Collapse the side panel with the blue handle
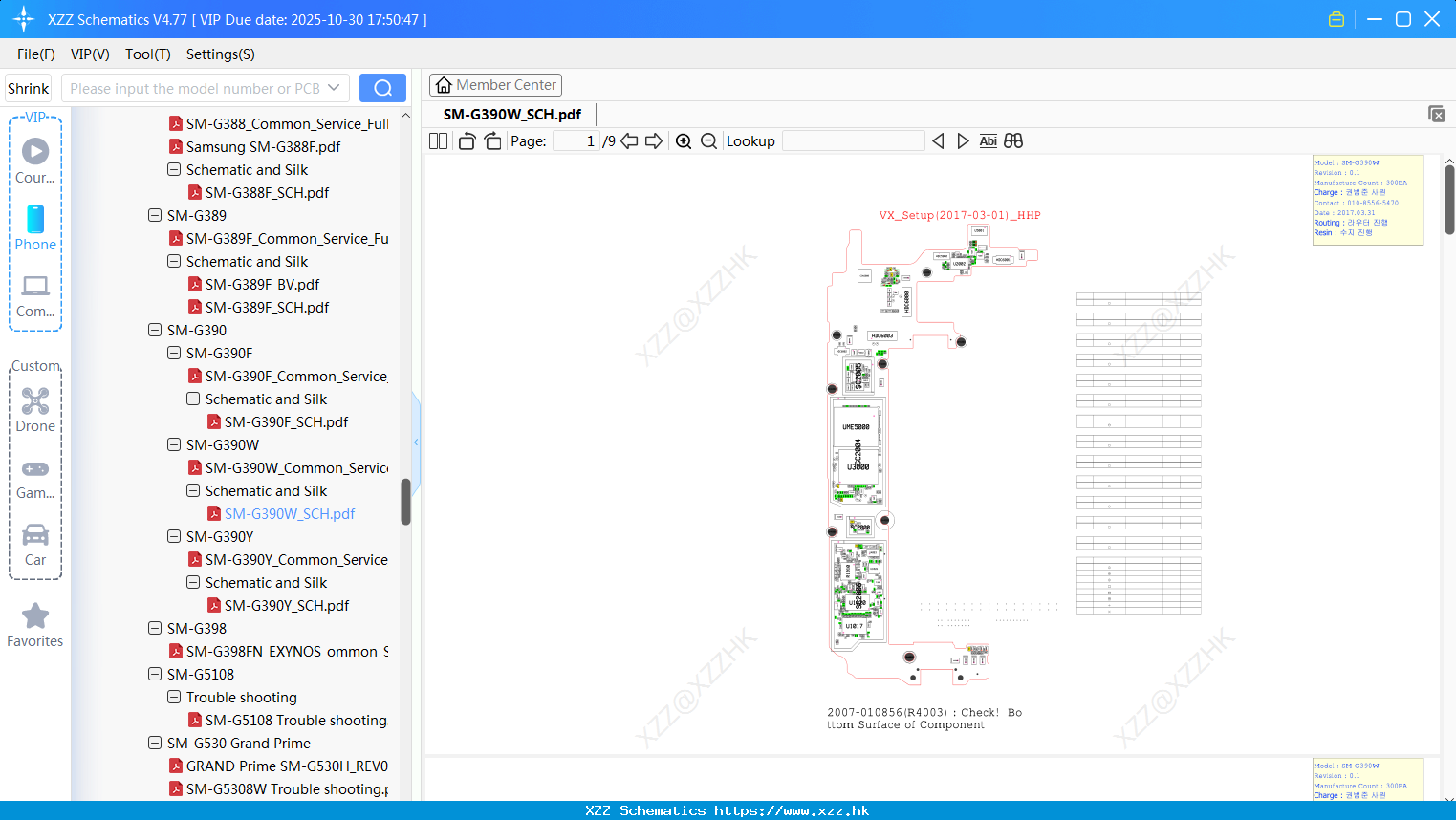The height and width of the screenshot is (820, 1456). pyautogui.click(x=416, y=442)
